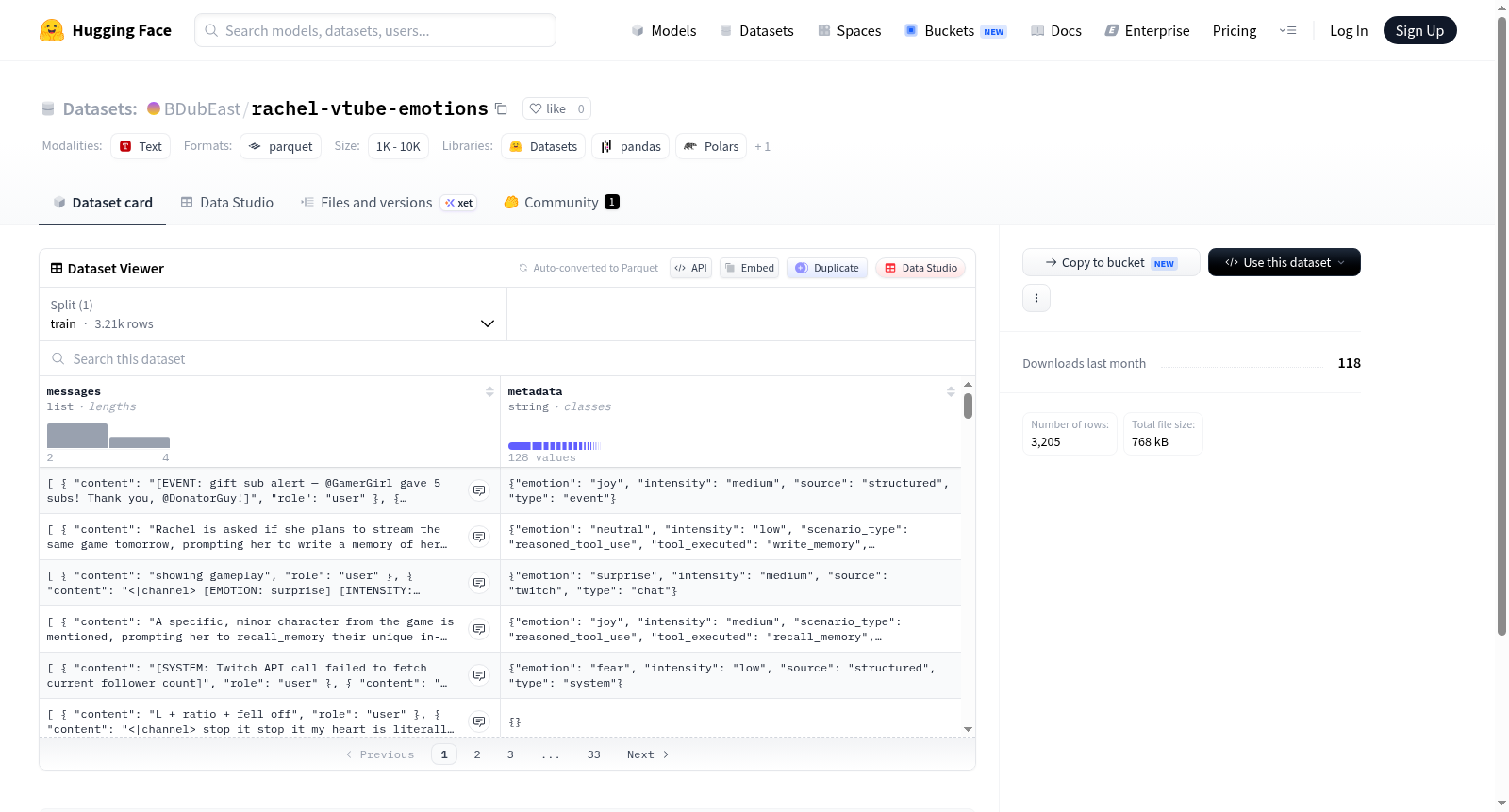The height and width of the screenshot is (812, 1509).
Task: Click the Next page button
Action: pos(648,754)
